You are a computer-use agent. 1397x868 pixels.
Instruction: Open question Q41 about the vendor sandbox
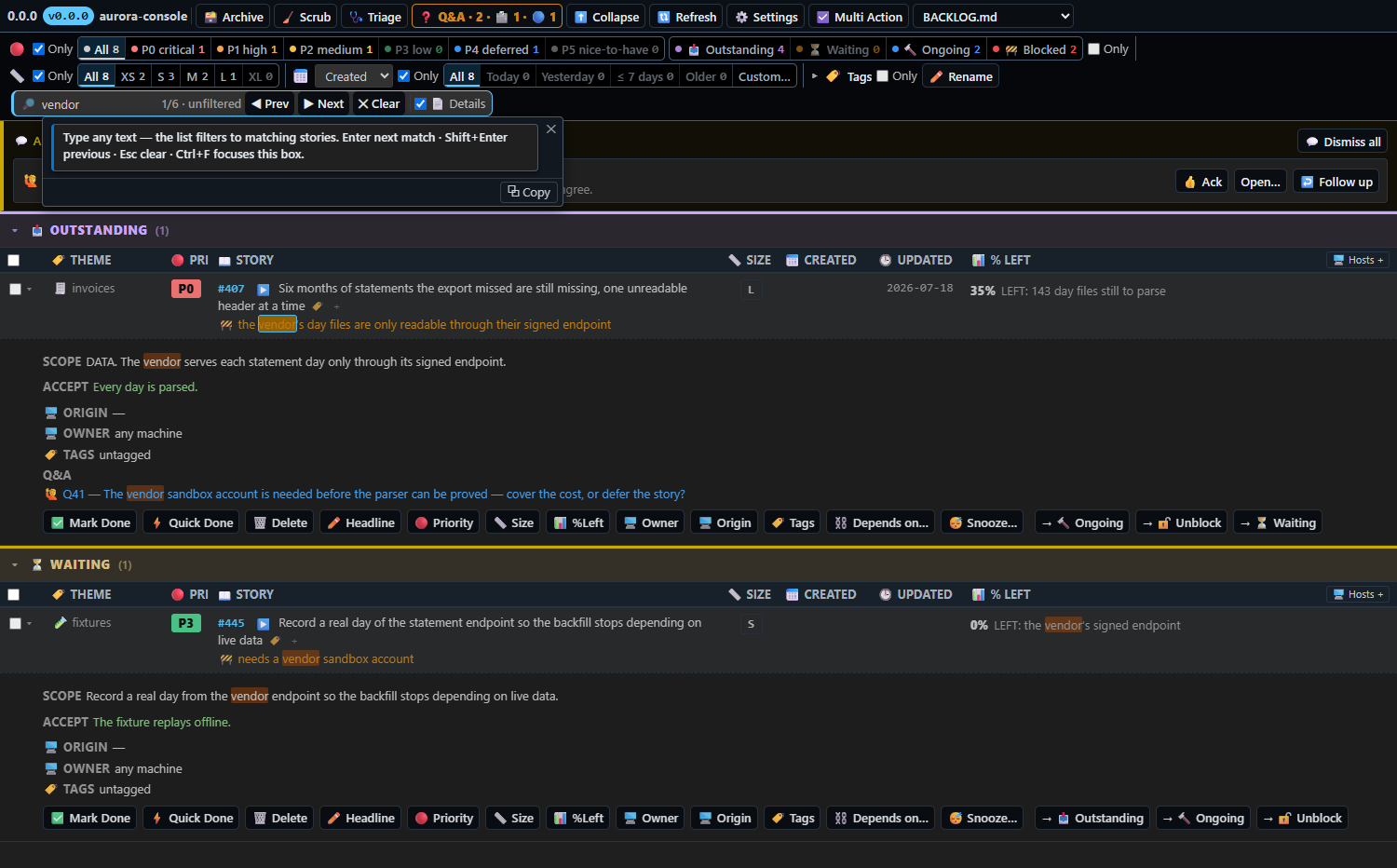tap(373, 495)
